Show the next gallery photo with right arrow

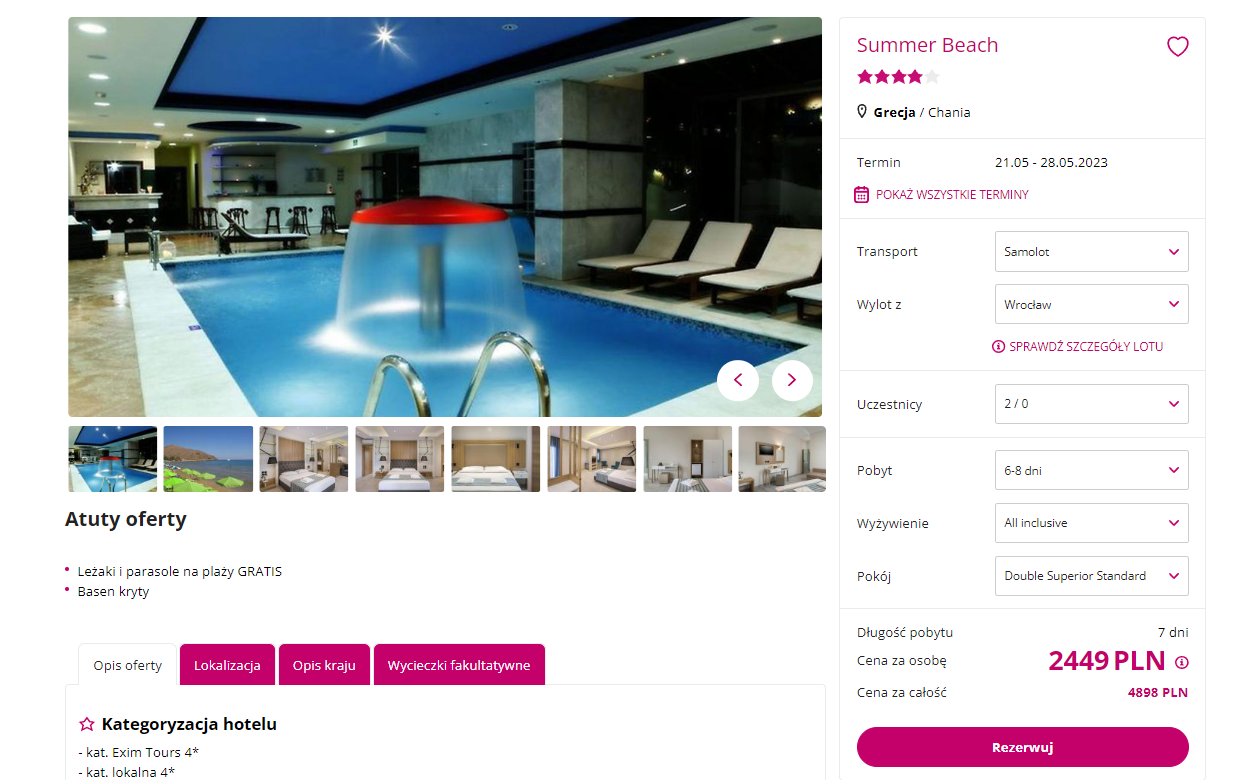click(792, 380)
